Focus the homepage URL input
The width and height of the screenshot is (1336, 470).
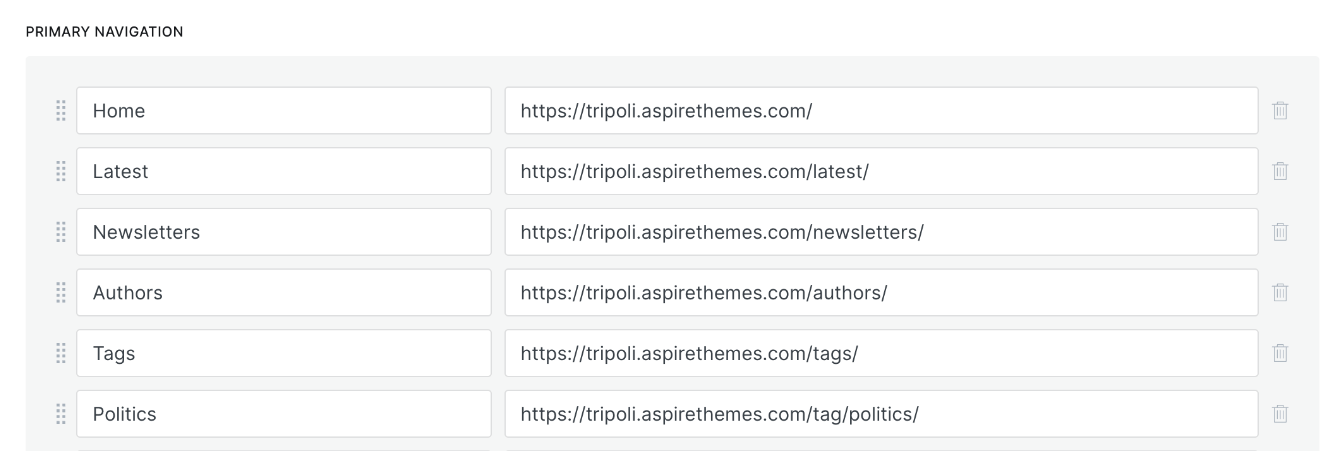coord(880,111)
